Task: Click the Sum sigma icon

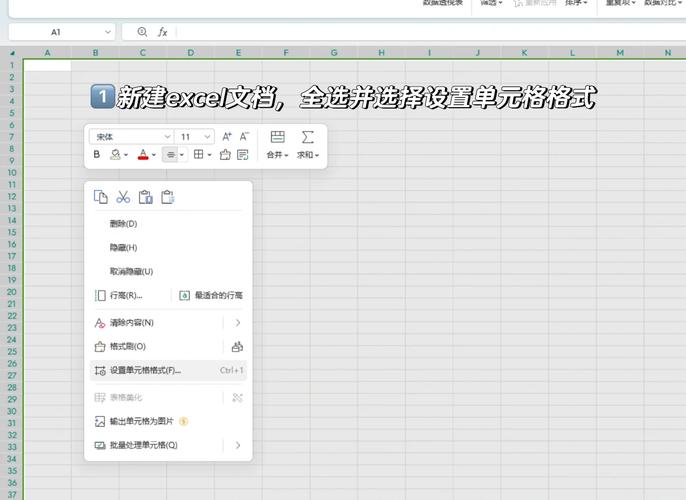Action: pyautogui.click(x=308, y=137)
